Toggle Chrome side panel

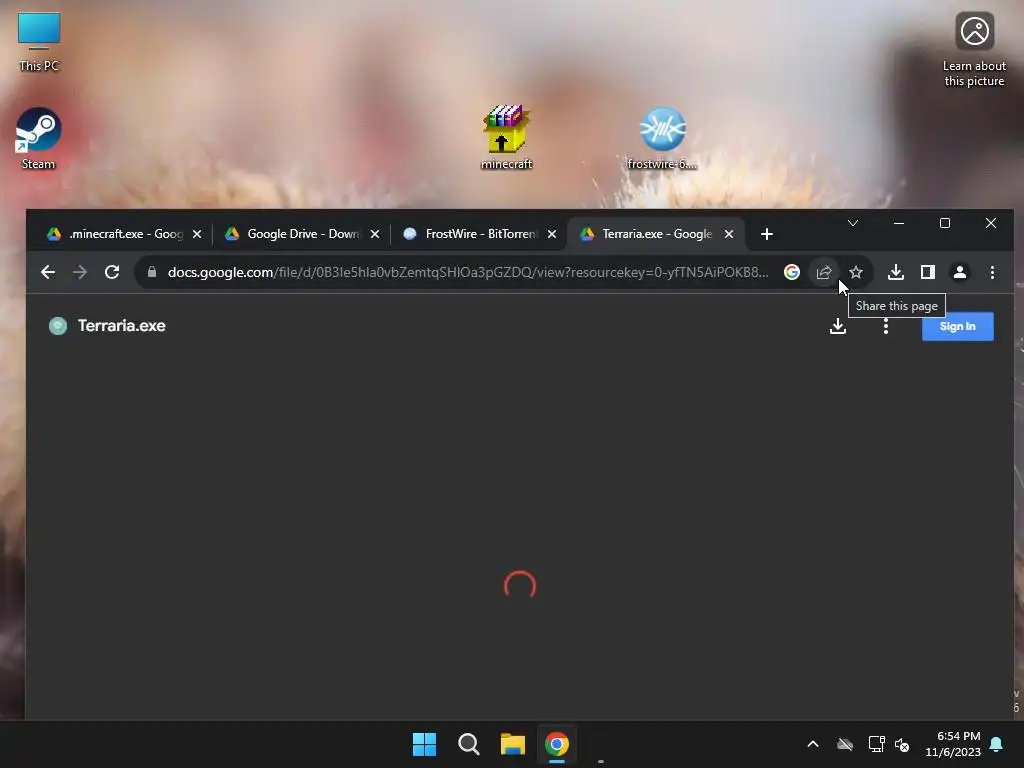click(927, 272)
